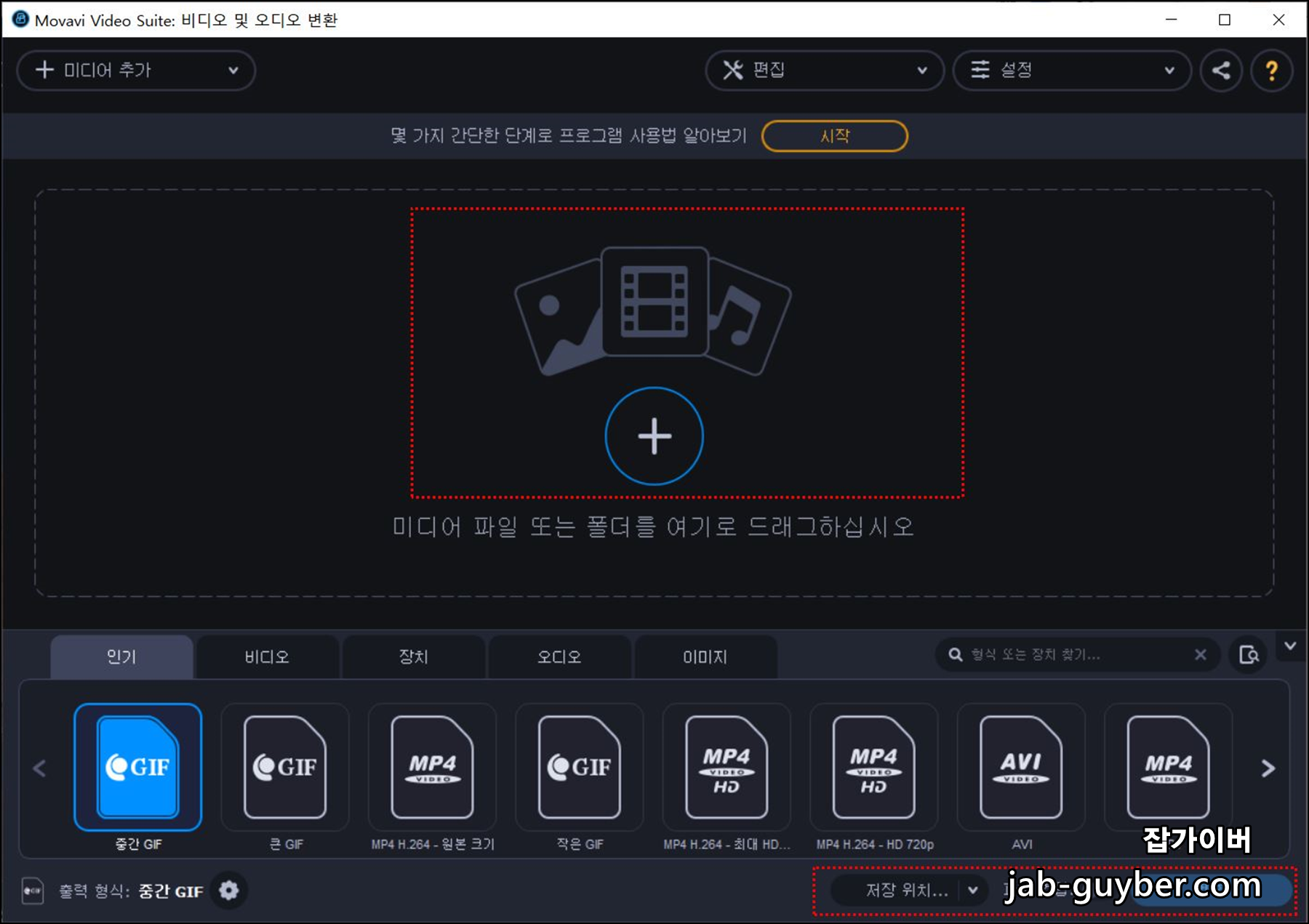Viewport: 1309px width, 924px height.
Task: Minimize the Movavi Video Suite window
Action: 1171,20
